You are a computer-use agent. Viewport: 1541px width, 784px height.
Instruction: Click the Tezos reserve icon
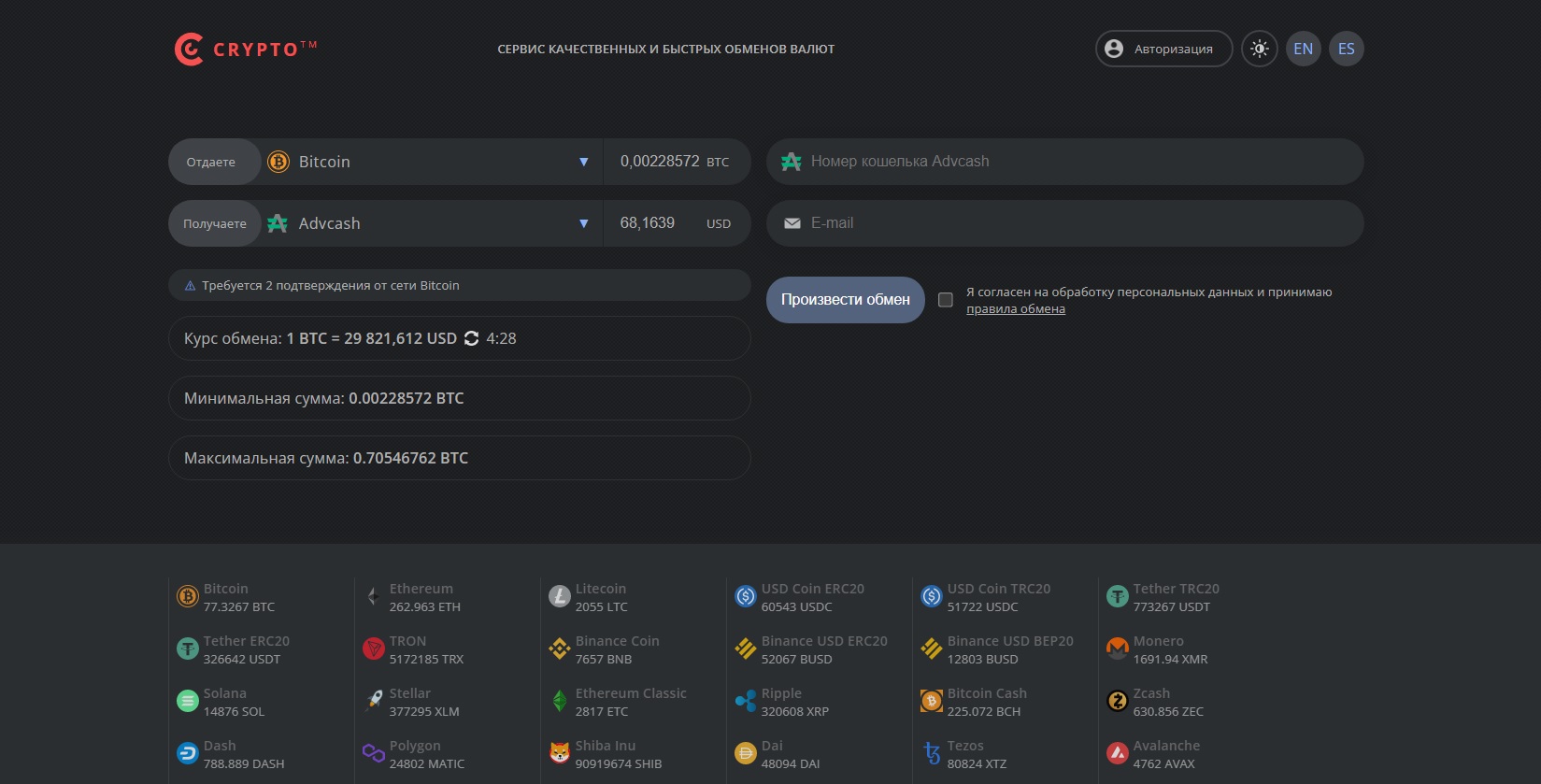(x=932, y=753)
